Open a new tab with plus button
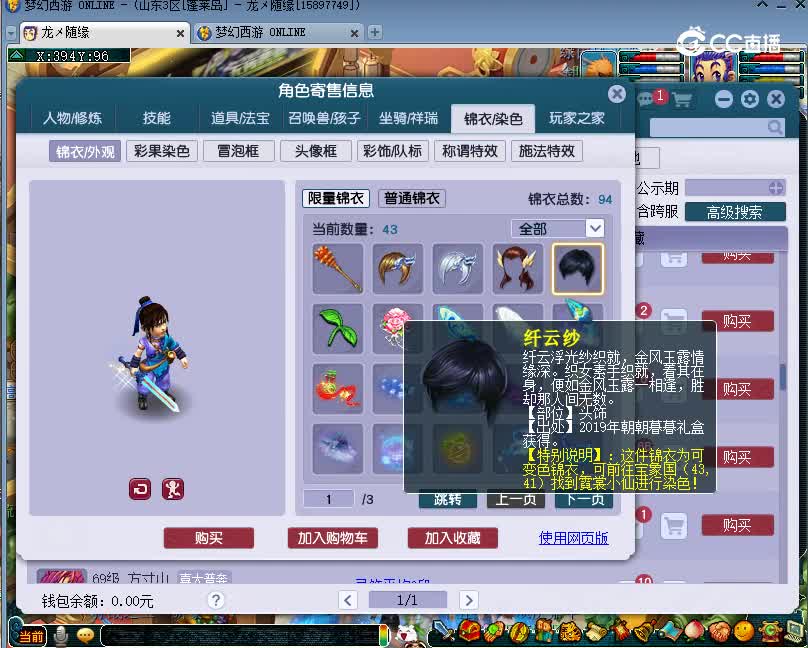This screenshot has height=648, width=808. tap(375, 32)
